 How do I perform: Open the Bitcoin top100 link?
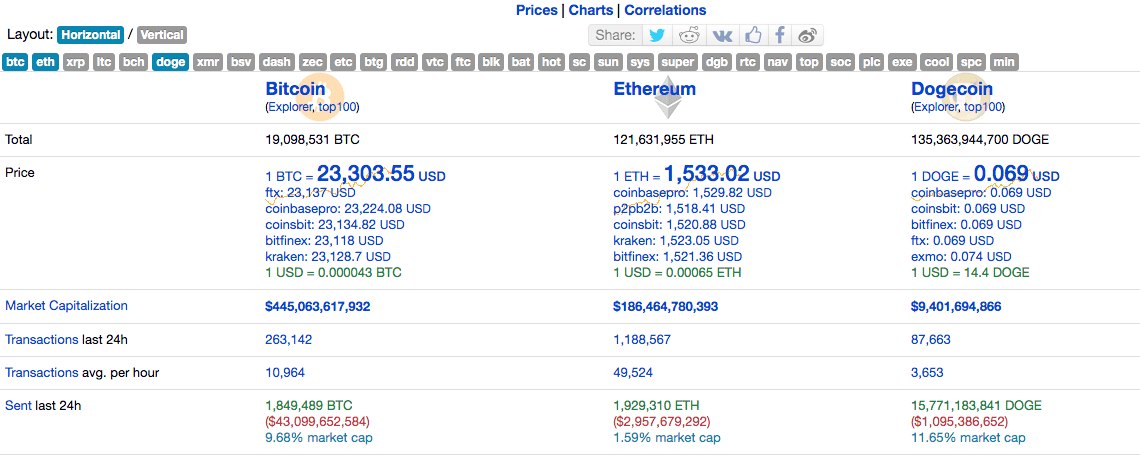coord(337,107)
